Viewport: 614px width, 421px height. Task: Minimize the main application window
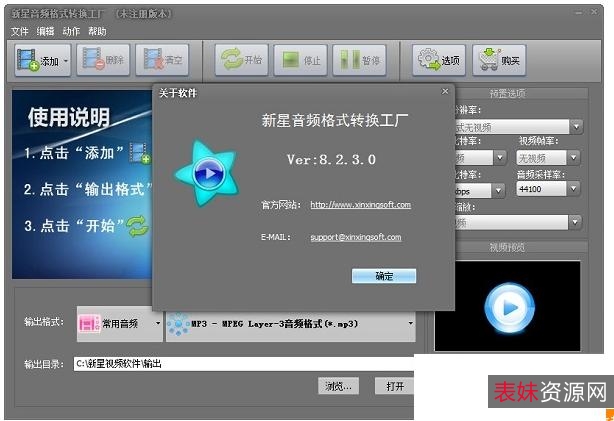579,13
